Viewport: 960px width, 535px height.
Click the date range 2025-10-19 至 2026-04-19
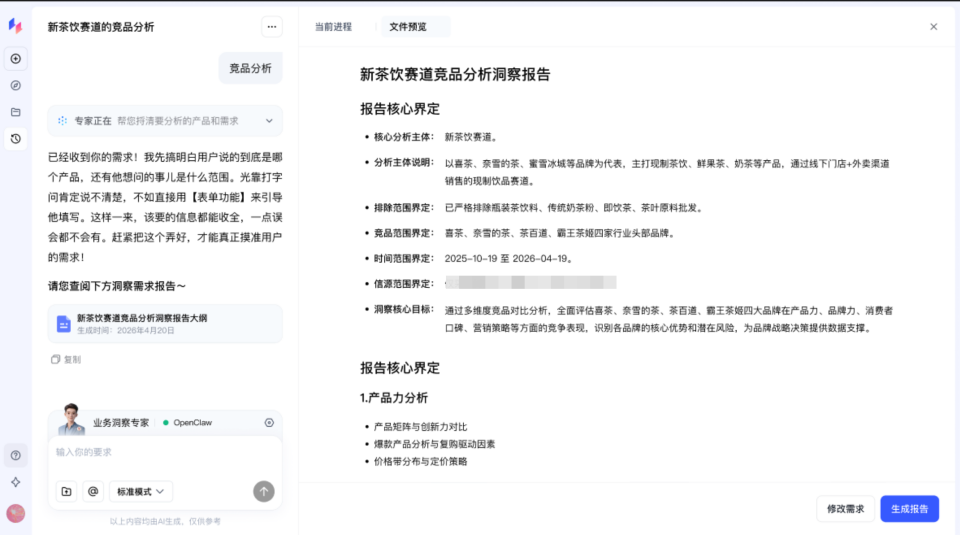(x=508, y=259)
